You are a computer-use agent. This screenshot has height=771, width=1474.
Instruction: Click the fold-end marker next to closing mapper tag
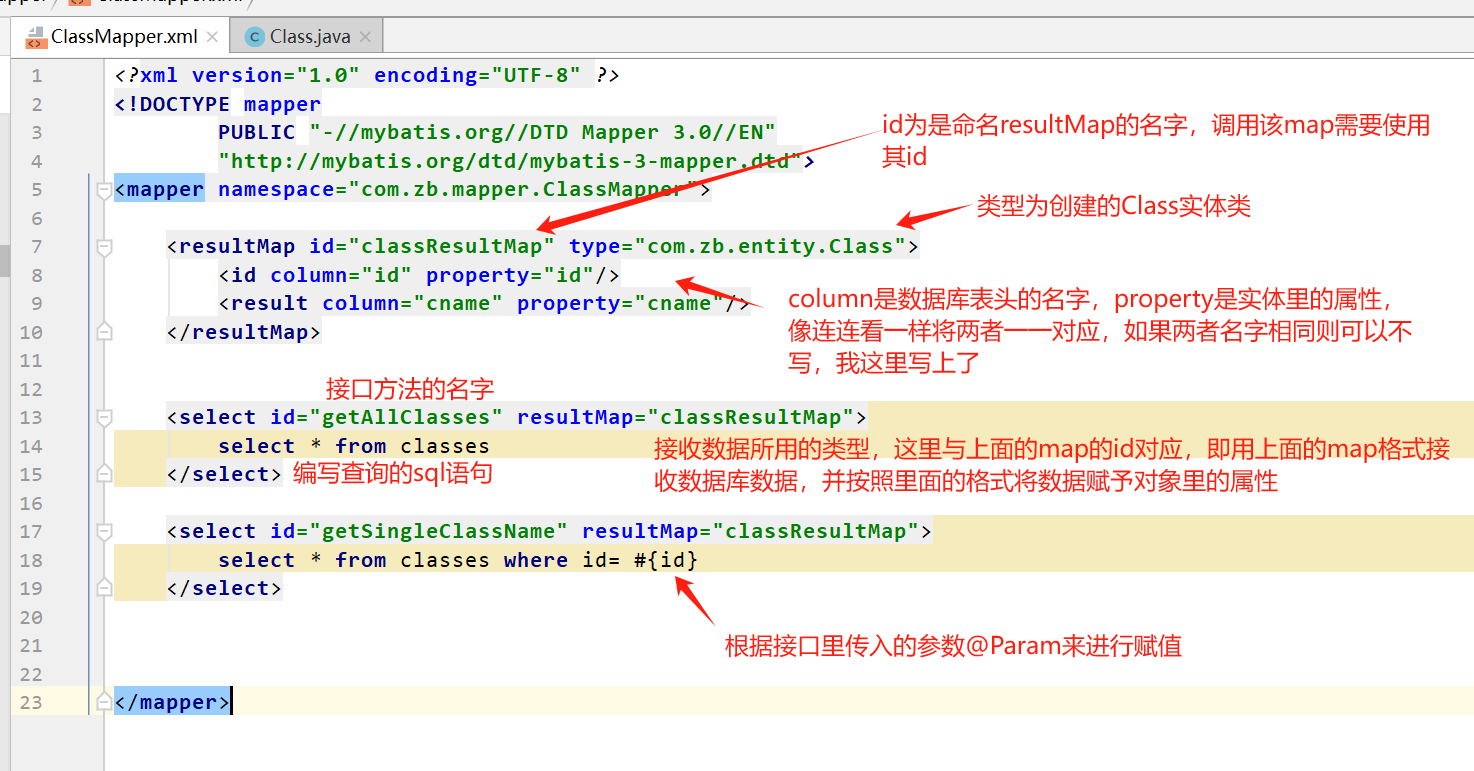103,701
